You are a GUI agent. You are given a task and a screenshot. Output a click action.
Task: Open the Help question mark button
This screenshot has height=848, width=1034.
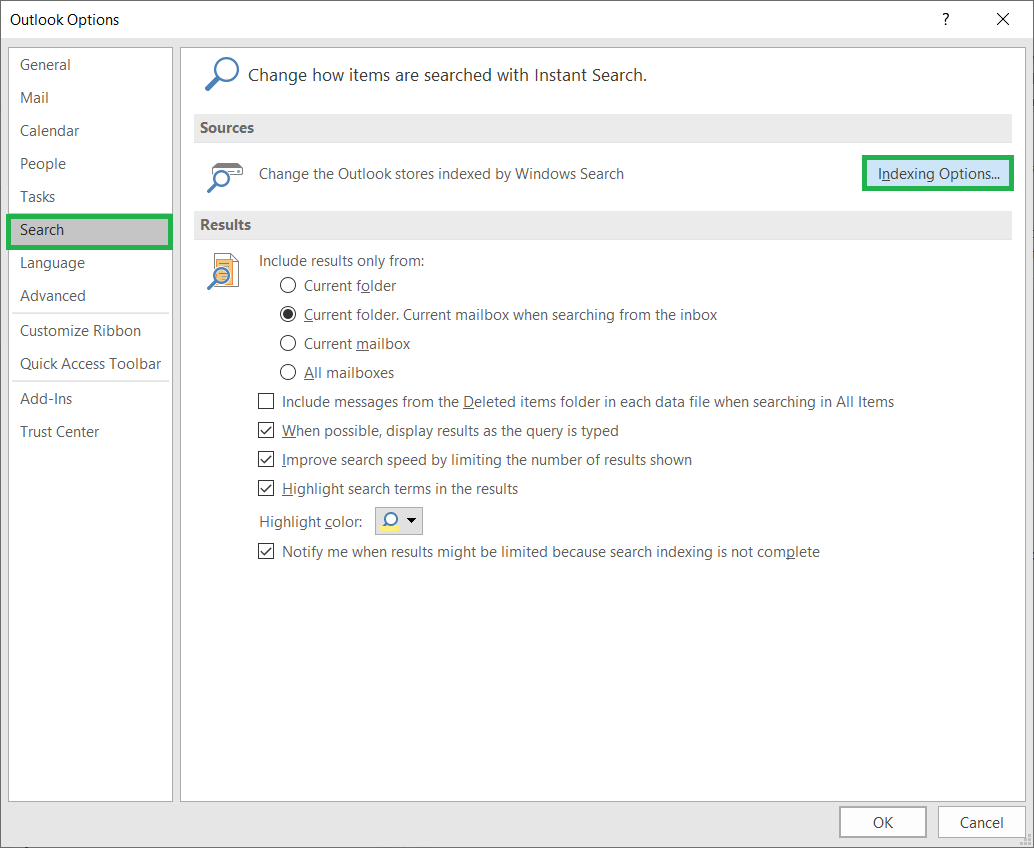(x=946, y=19)
